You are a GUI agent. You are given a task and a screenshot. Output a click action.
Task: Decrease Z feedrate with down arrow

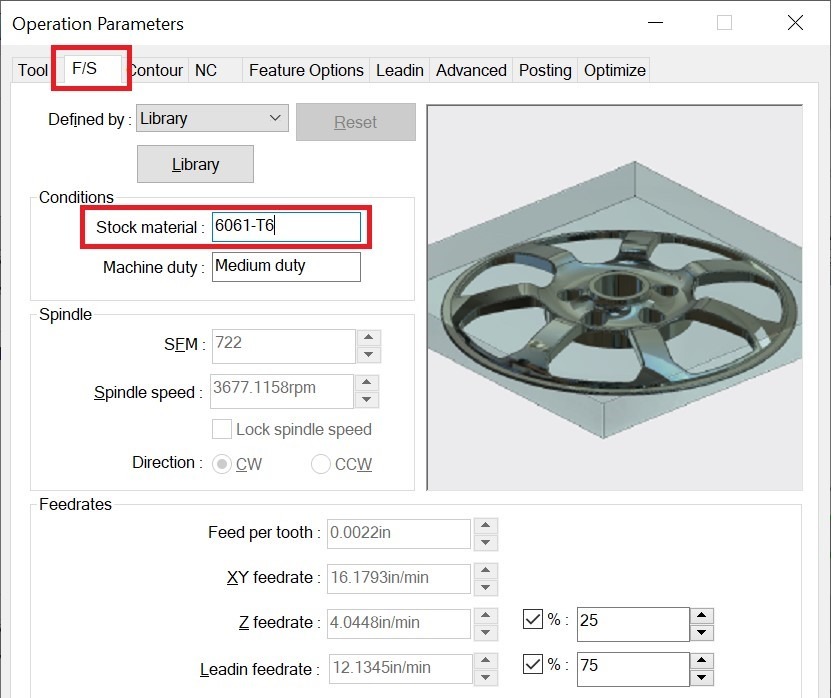(x=485, y=633)
